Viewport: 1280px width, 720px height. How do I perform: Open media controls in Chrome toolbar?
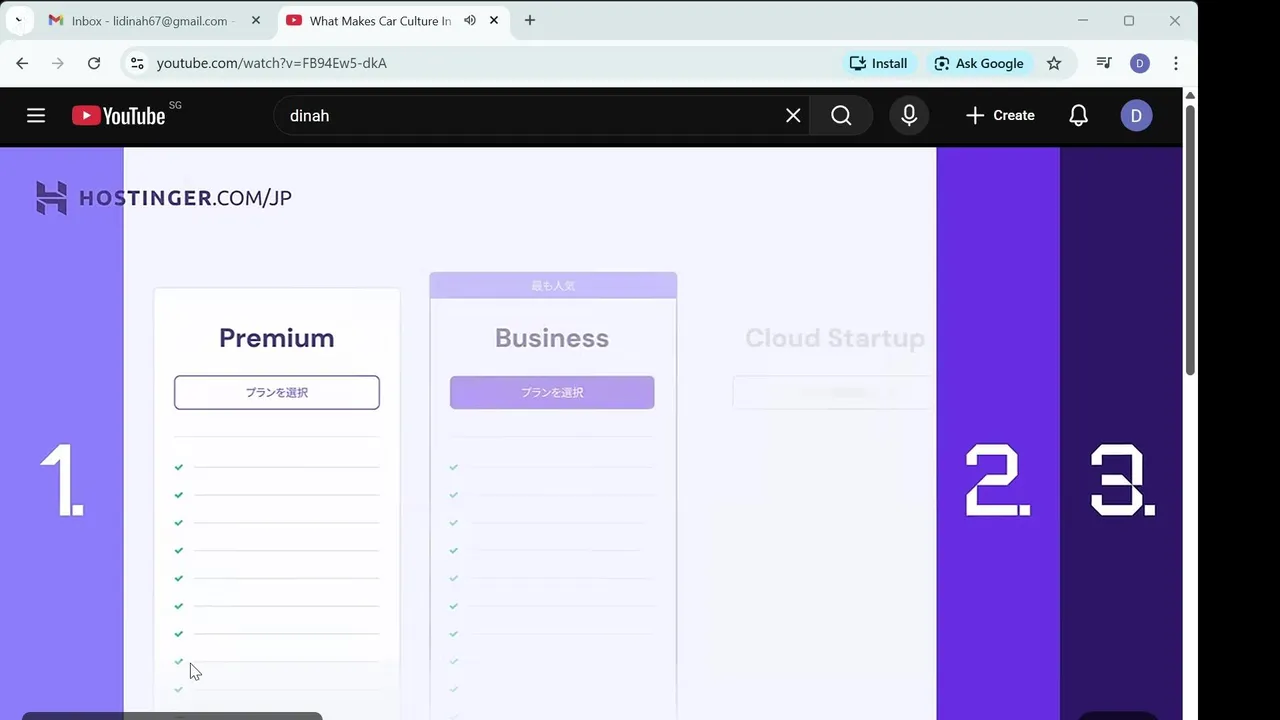pyautogui.click(x=1104, y=63)
